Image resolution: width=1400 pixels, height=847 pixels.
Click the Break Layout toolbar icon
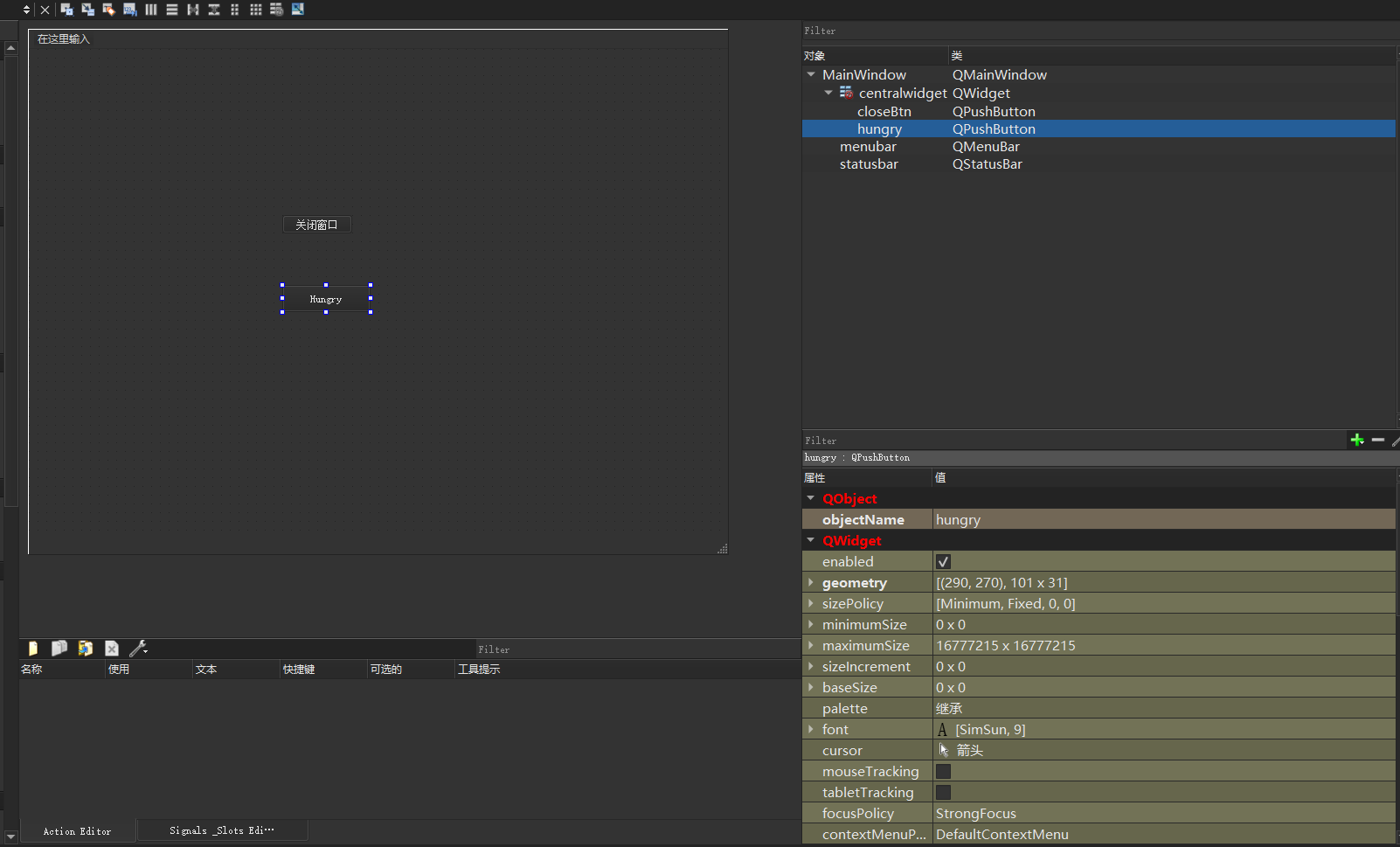tap(276, 10)
